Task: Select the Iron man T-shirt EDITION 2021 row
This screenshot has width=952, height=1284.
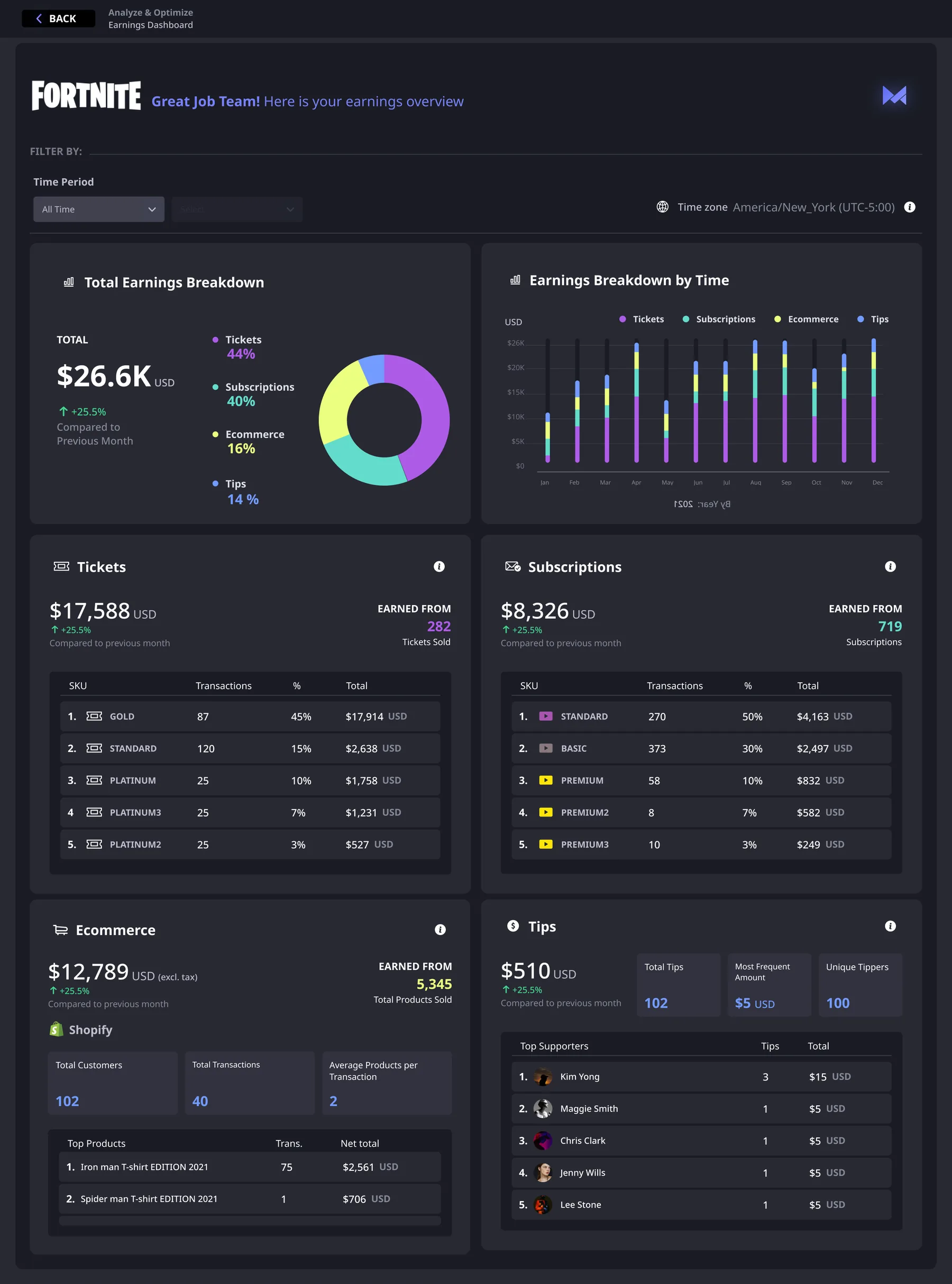Action: pyautogui.click(x=250, y=1167)
